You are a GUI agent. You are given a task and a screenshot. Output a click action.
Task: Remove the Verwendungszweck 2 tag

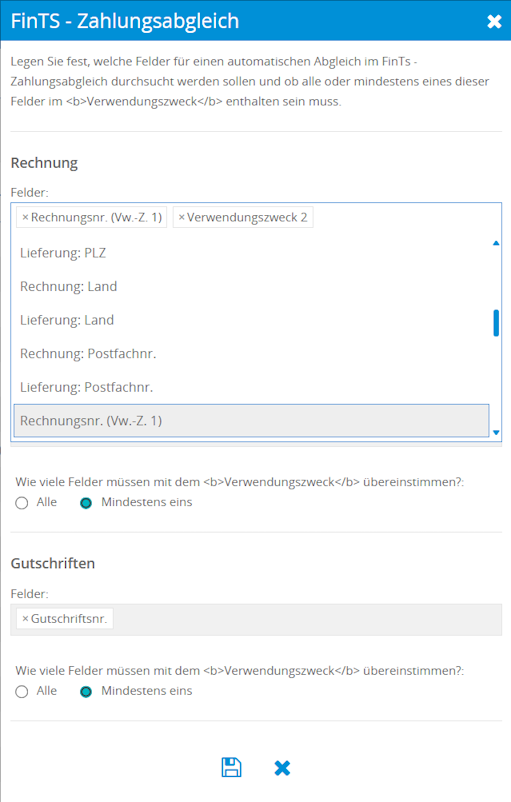(181, 217)
